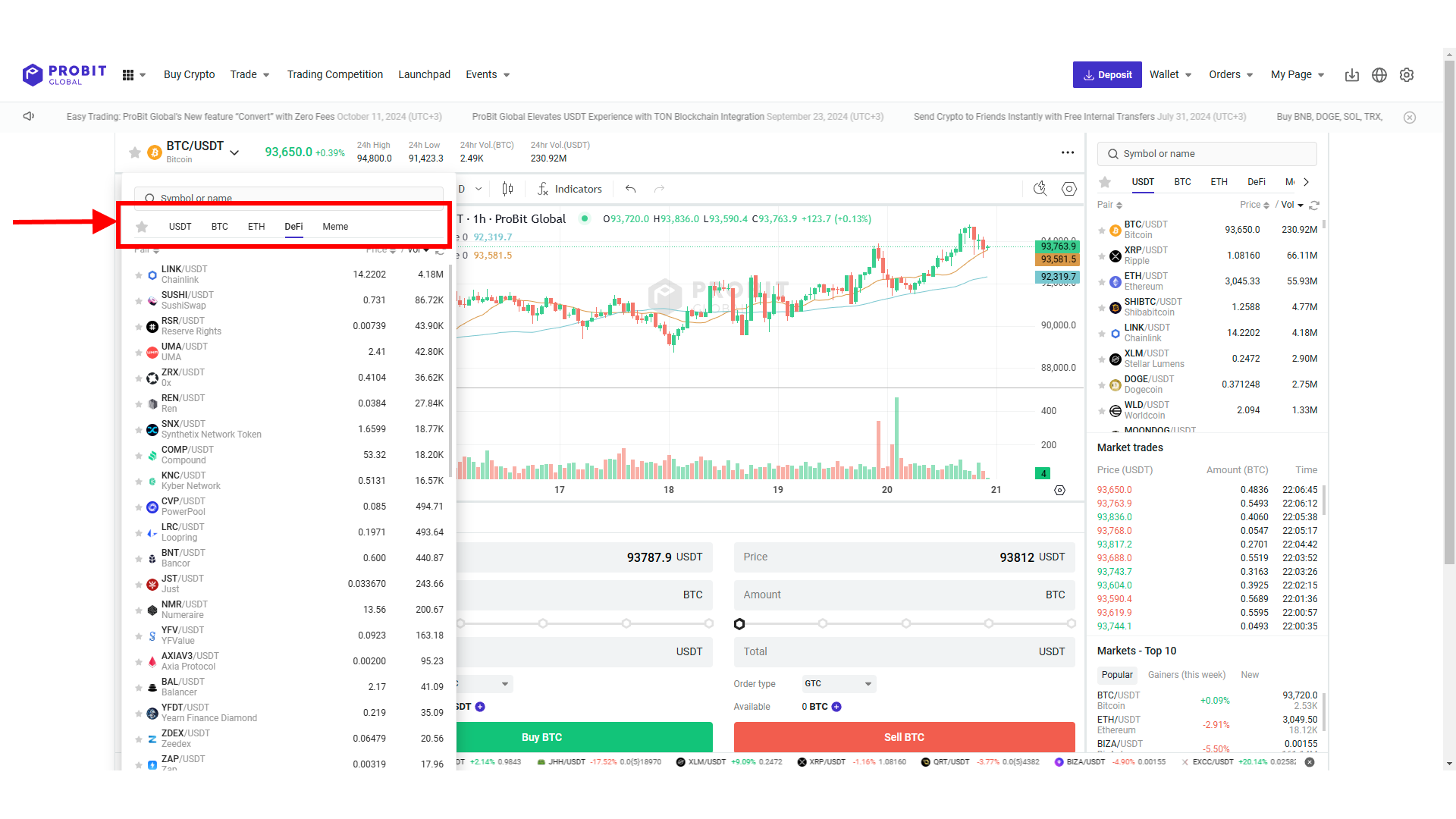Star the LINK/USDT pair in DeFi list

click(140, 274)
